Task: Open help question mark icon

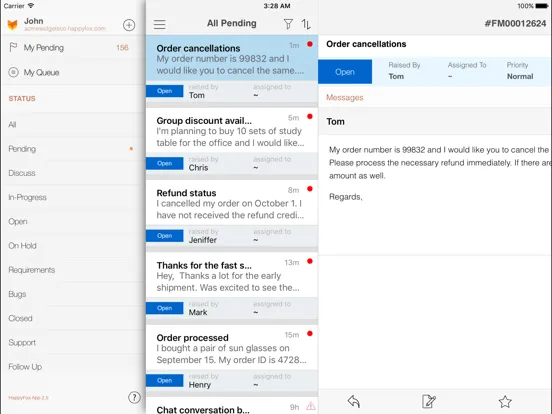Action: [x=134, y=397]
